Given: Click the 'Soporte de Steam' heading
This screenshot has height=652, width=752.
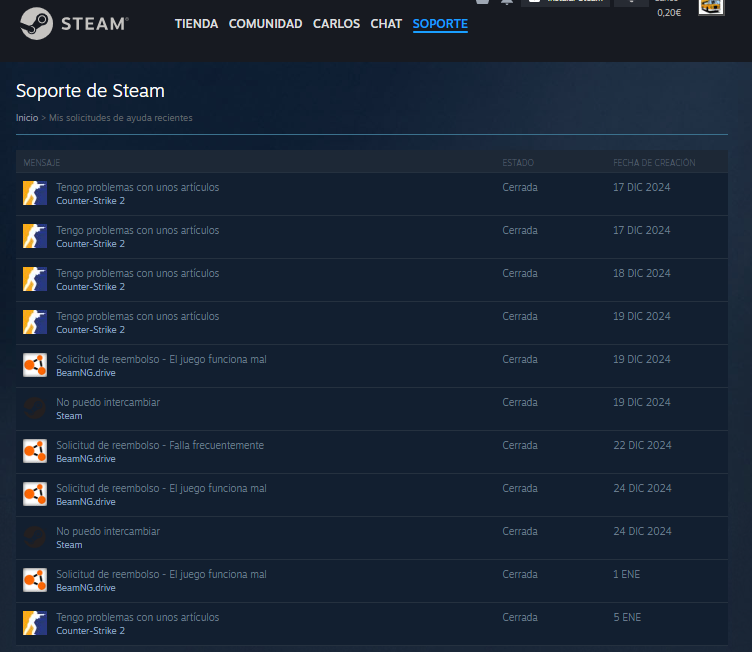Looking at the screenshot, I should (x=90, y=91).
